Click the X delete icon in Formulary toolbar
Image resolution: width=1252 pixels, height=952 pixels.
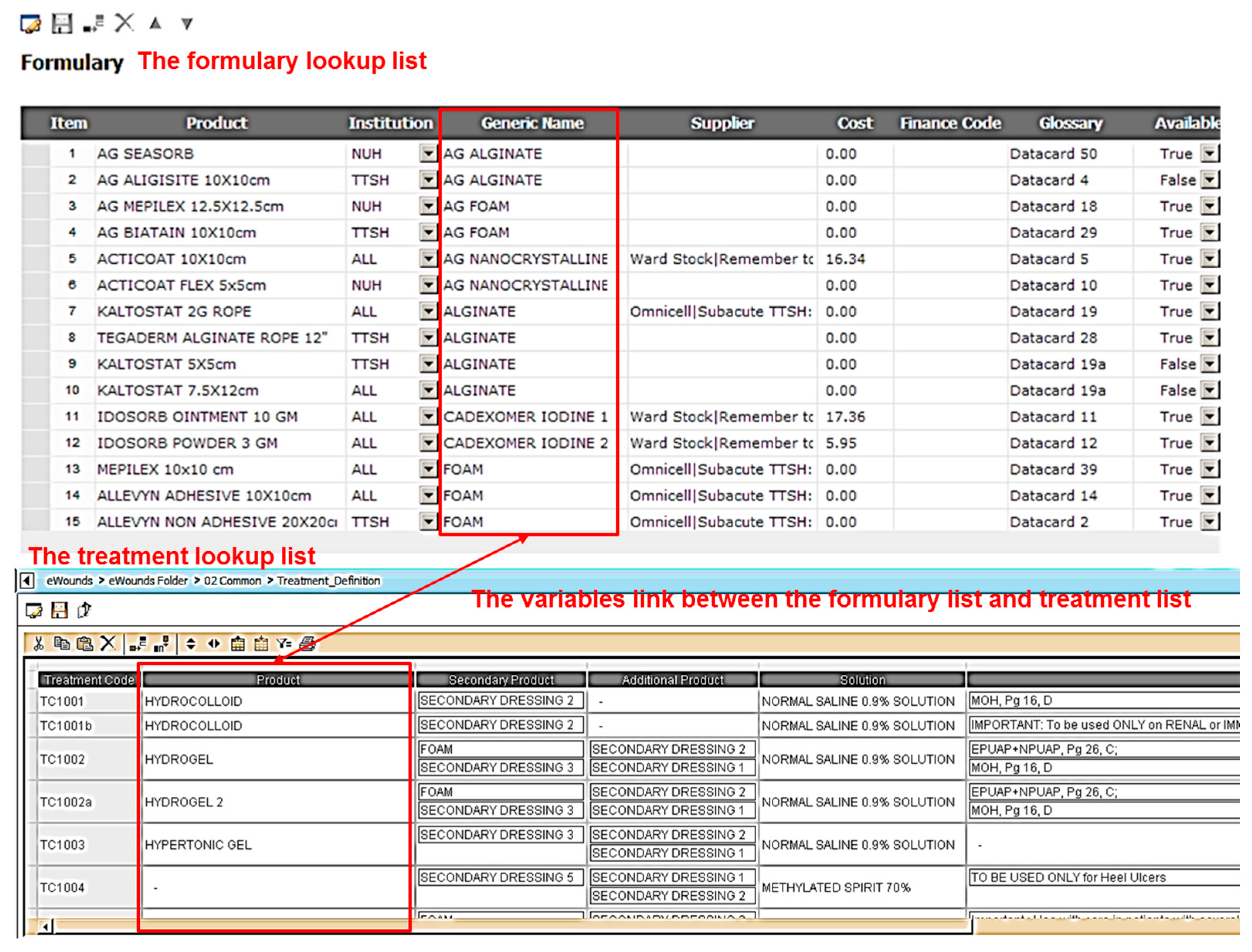(x=124, y=23)
